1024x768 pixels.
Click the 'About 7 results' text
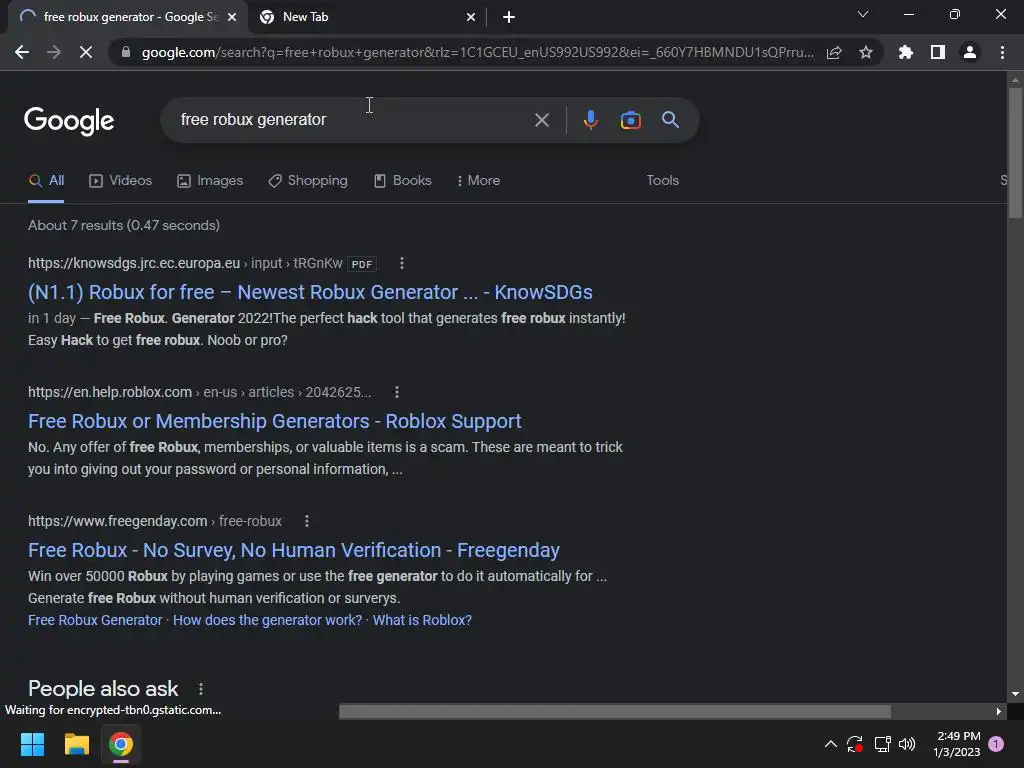(x=123, y=225)
